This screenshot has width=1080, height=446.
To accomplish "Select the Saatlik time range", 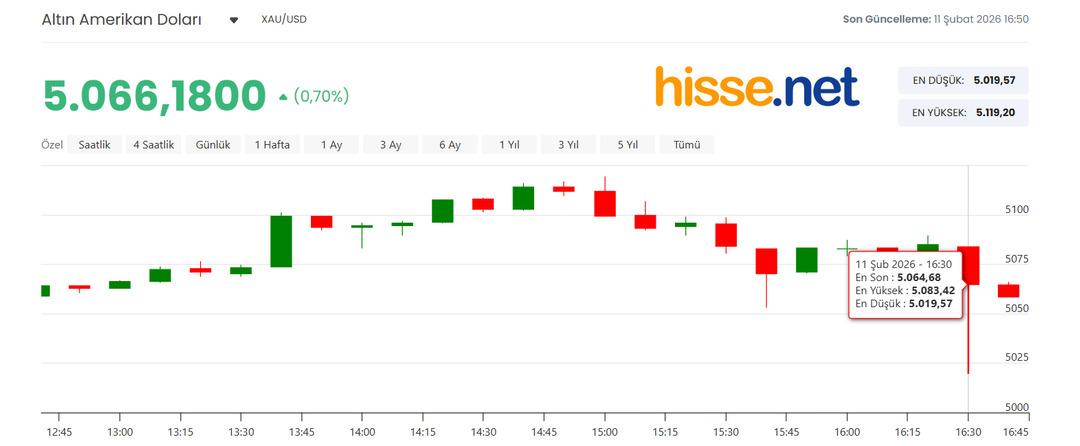I will [95, 145].
